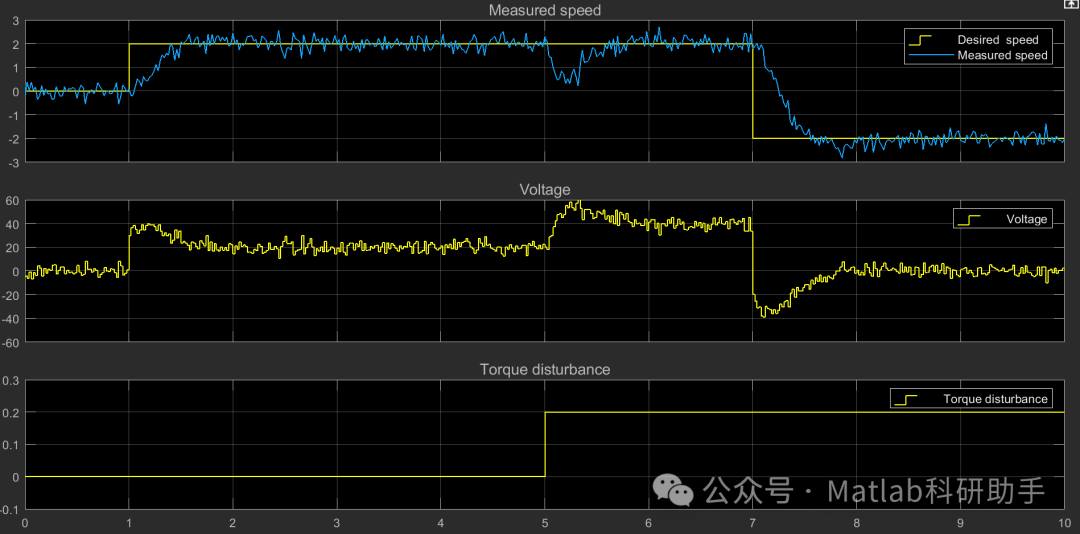Click the 9 label on the time axis
The width and height of the screenshot is (1080, 534).
[x=960, y=524]
